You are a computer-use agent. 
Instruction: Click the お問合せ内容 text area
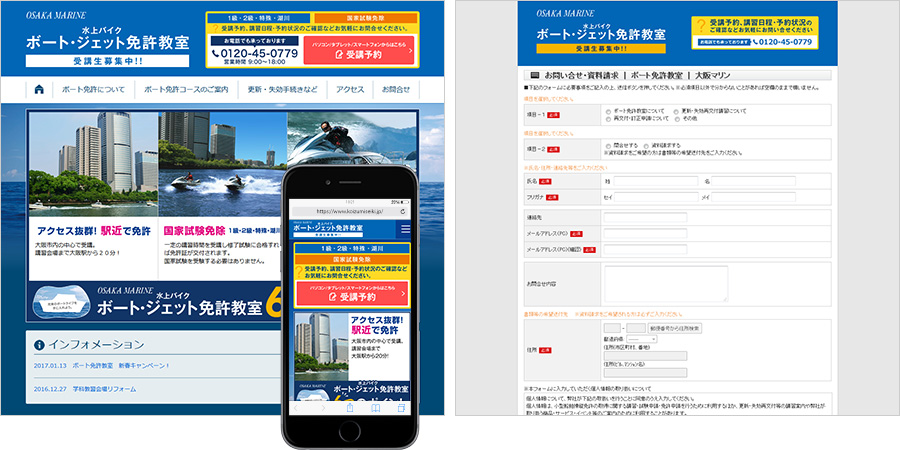(x=665, y=283)
